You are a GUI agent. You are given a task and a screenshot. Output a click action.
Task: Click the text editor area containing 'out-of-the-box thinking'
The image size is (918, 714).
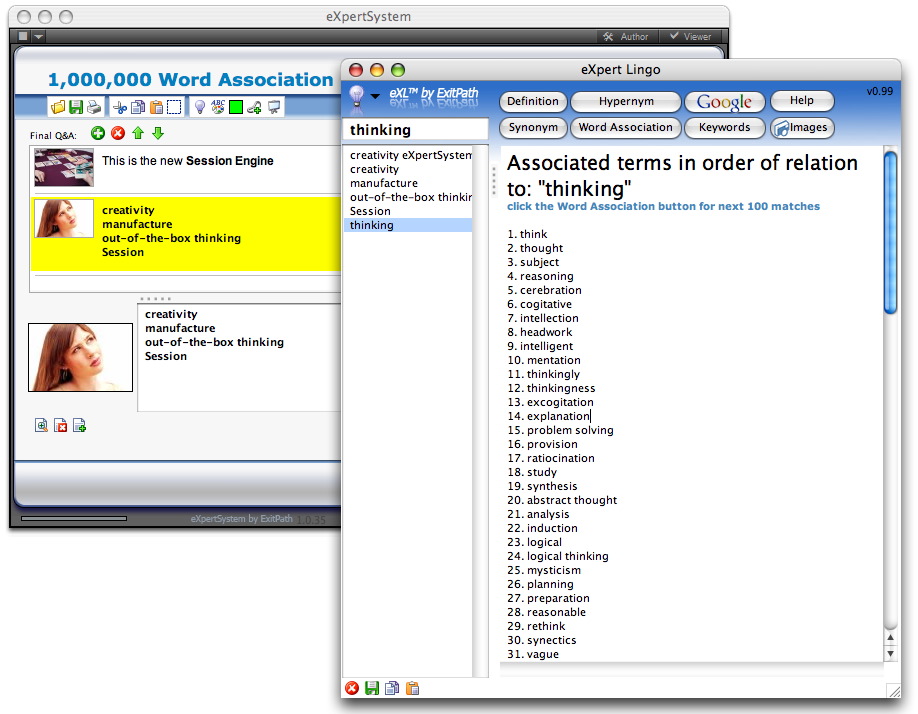coord(240,358)
